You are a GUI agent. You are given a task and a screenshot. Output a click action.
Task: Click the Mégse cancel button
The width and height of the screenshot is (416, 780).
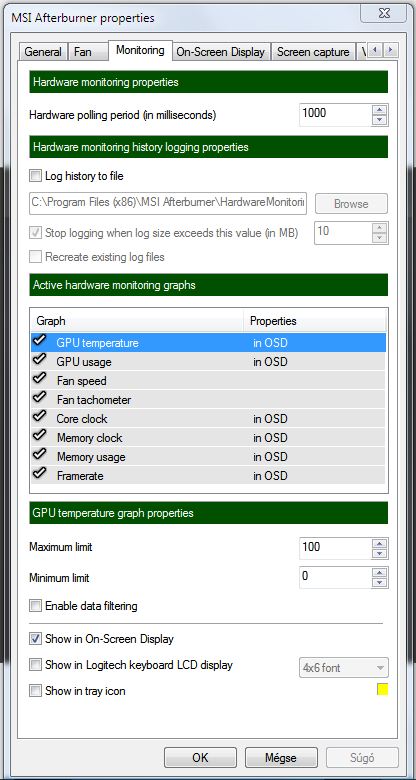click(x=281, y=758)
